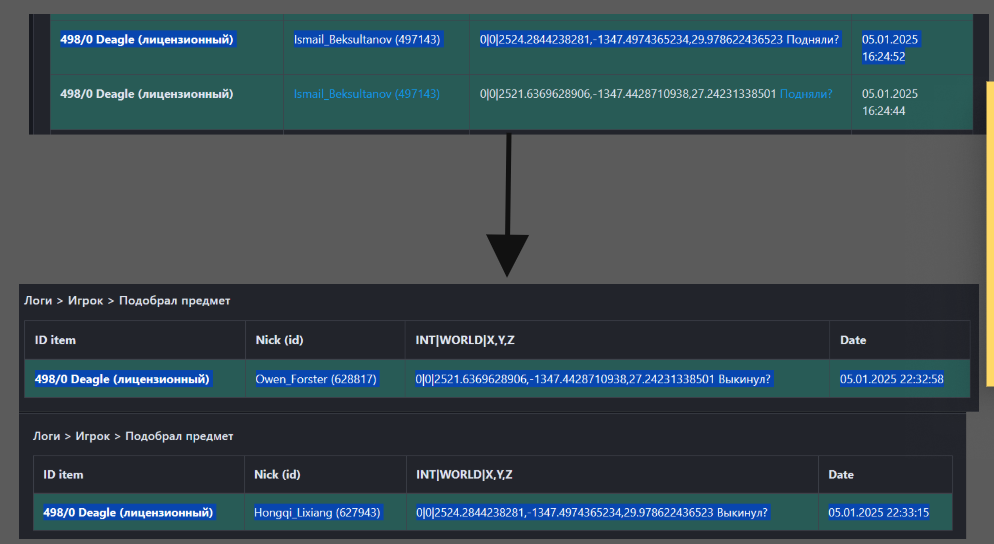Click the "Nick (id)" header in Owen_Forster's table
Viewport: 994px width, 544px height.
click(280, 340)
